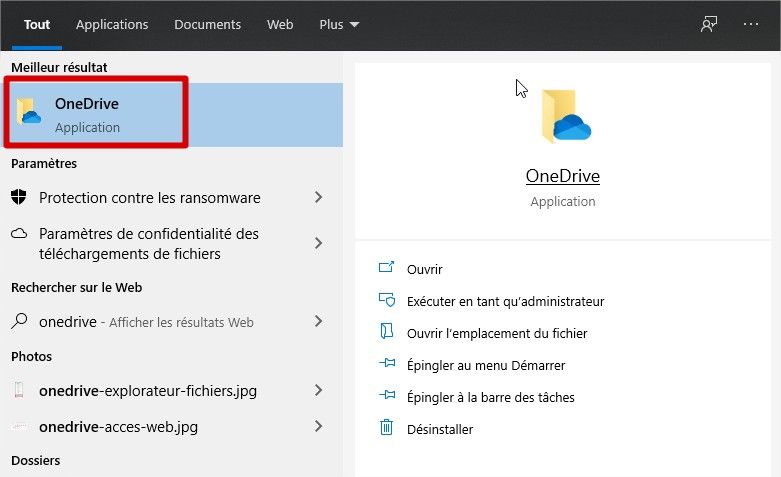Open the three-dots options menu
Screen dimensions: 781x477
coord(751,25)
